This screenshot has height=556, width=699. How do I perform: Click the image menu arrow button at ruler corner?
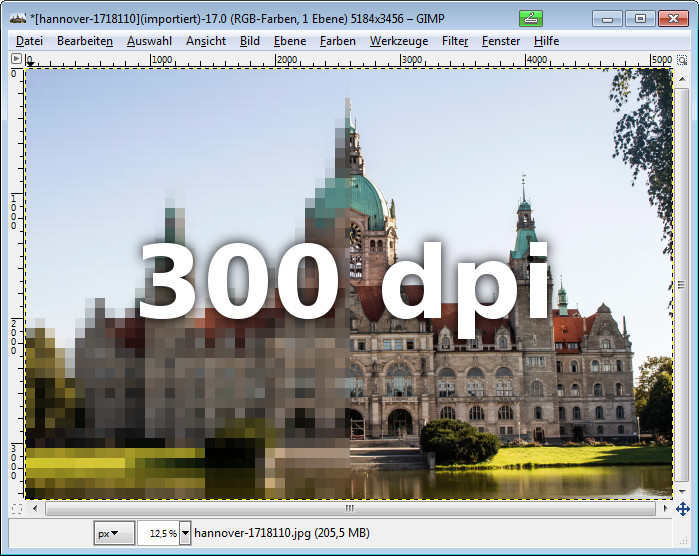pyautogui.click(x=16, y=60)
